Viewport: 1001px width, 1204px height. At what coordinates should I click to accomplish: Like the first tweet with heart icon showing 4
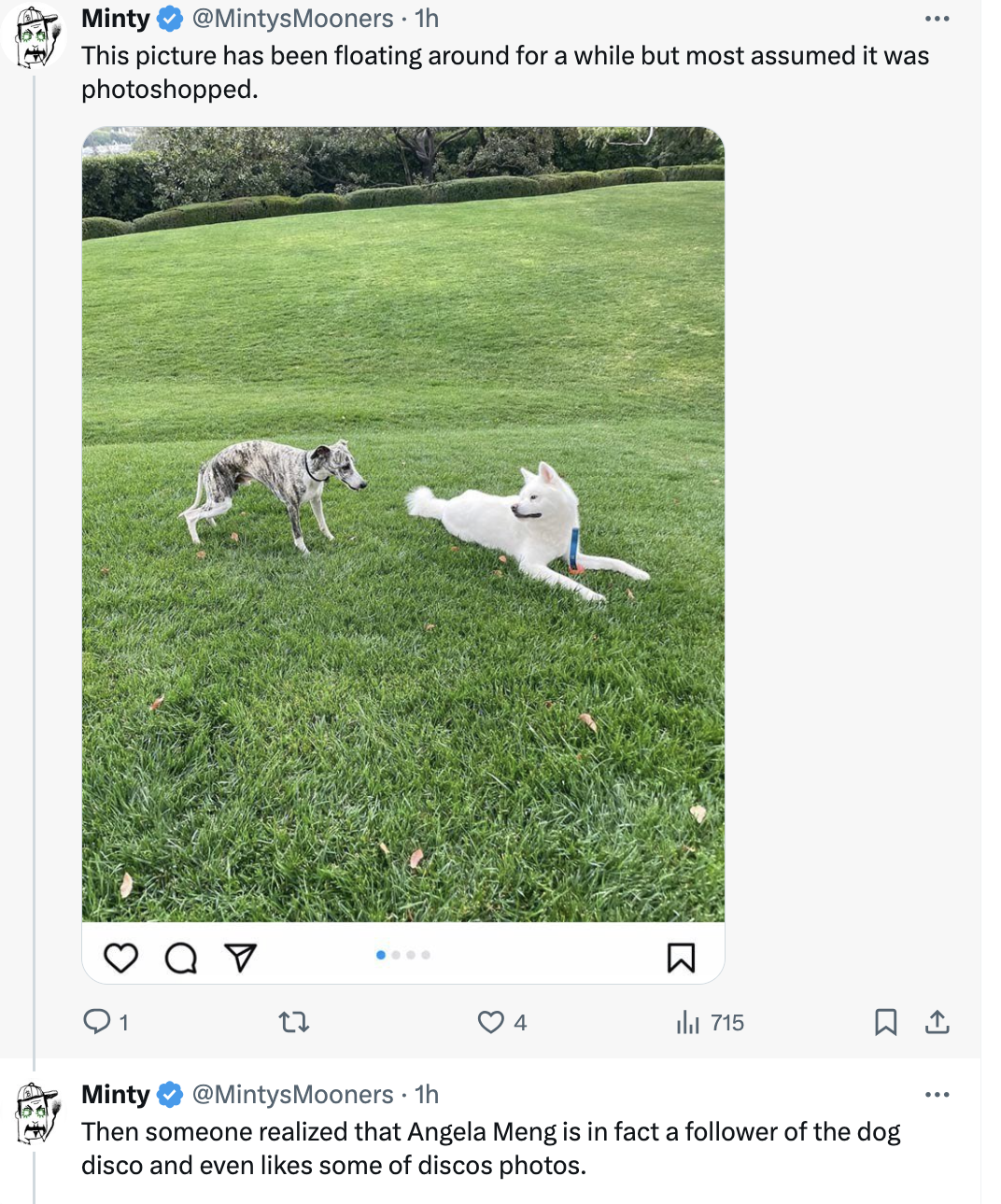coord(501,1022)
